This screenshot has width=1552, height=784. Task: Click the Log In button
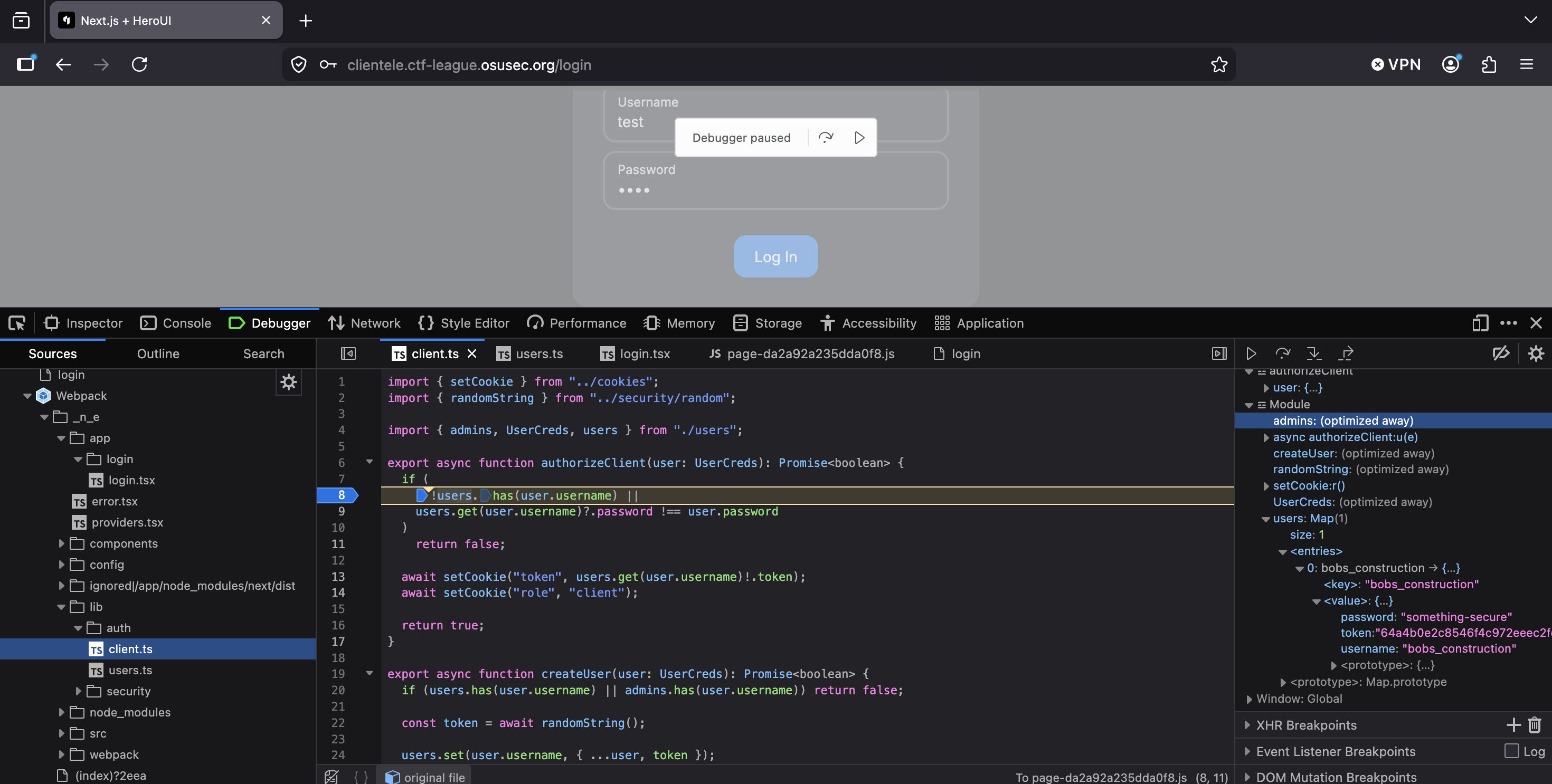[775, 256]
